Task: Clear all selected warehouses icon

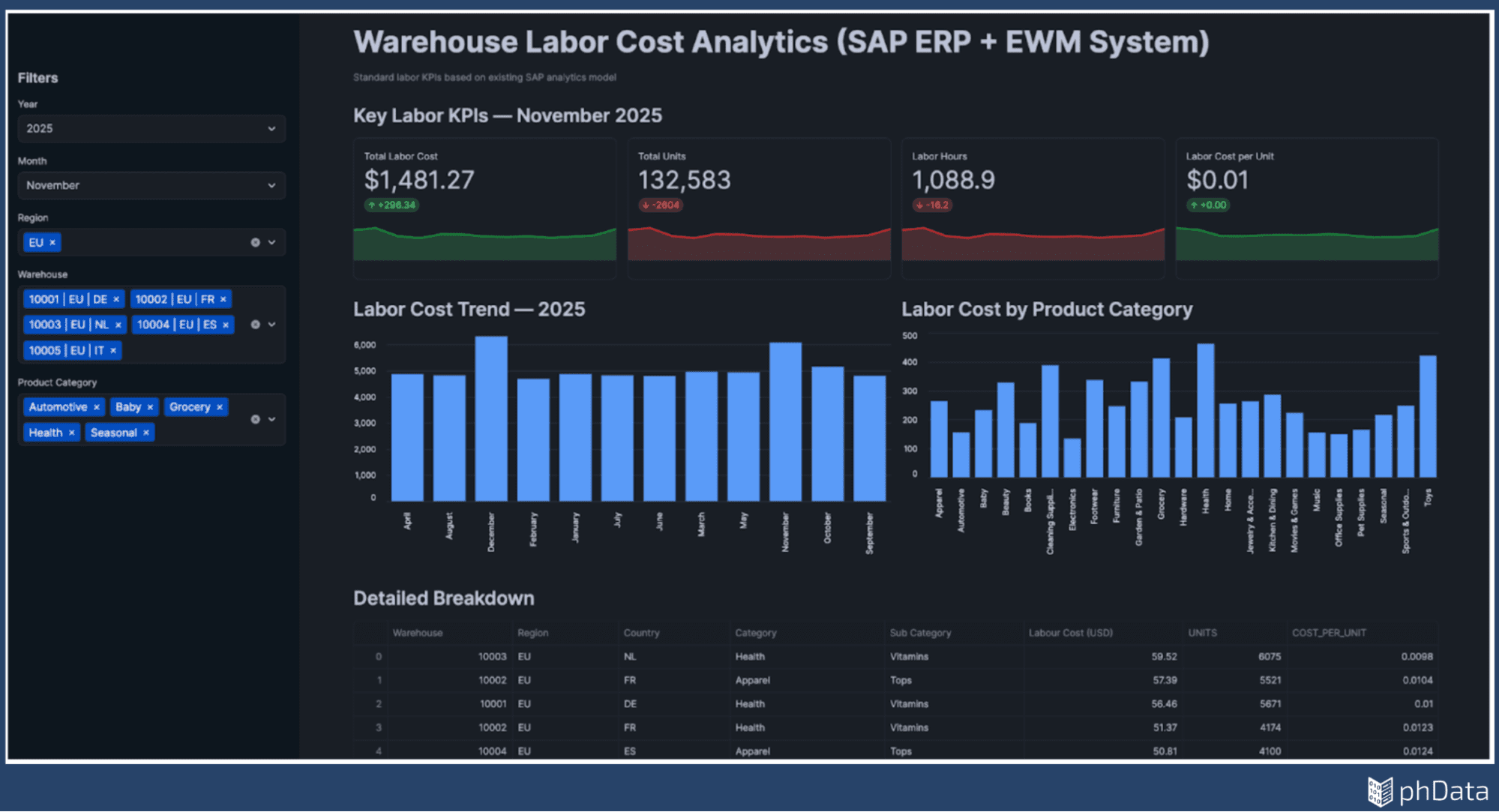Action: point(255,325)
